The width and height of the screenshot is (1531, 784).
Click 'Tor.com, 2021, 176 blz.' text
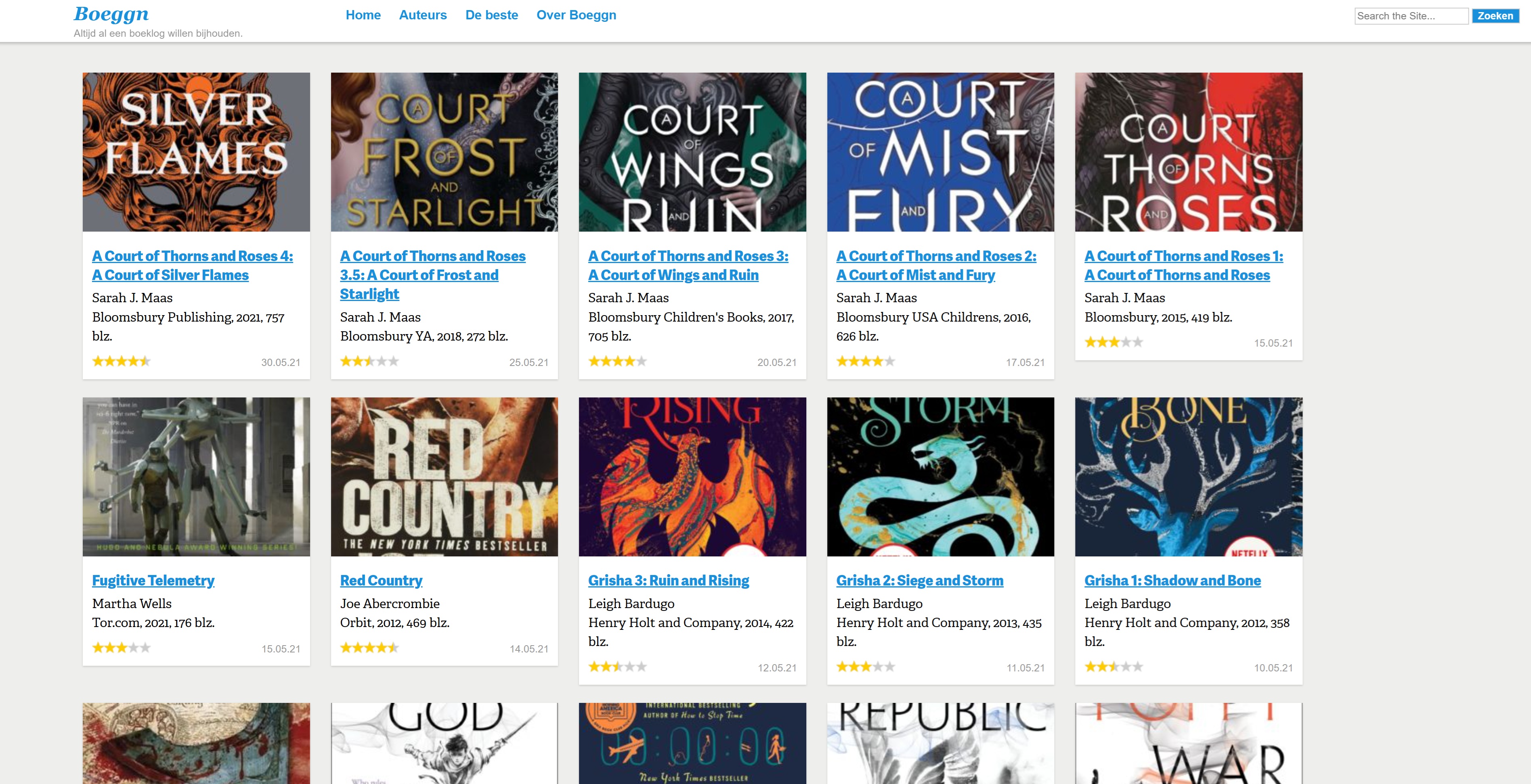point(153,623)
